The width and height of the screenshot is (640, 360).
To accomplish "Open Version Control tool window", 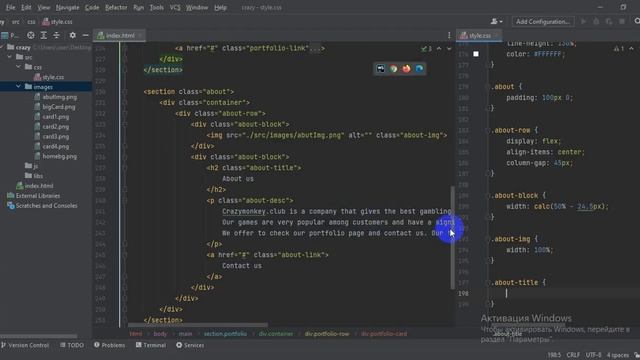I will click(25, 345).
